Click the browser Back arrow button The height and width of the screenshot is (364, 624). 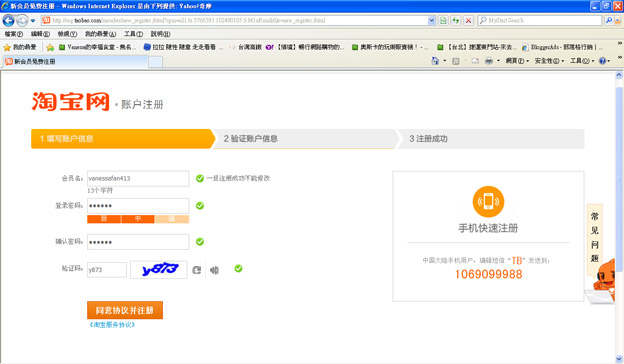(8, 20)
